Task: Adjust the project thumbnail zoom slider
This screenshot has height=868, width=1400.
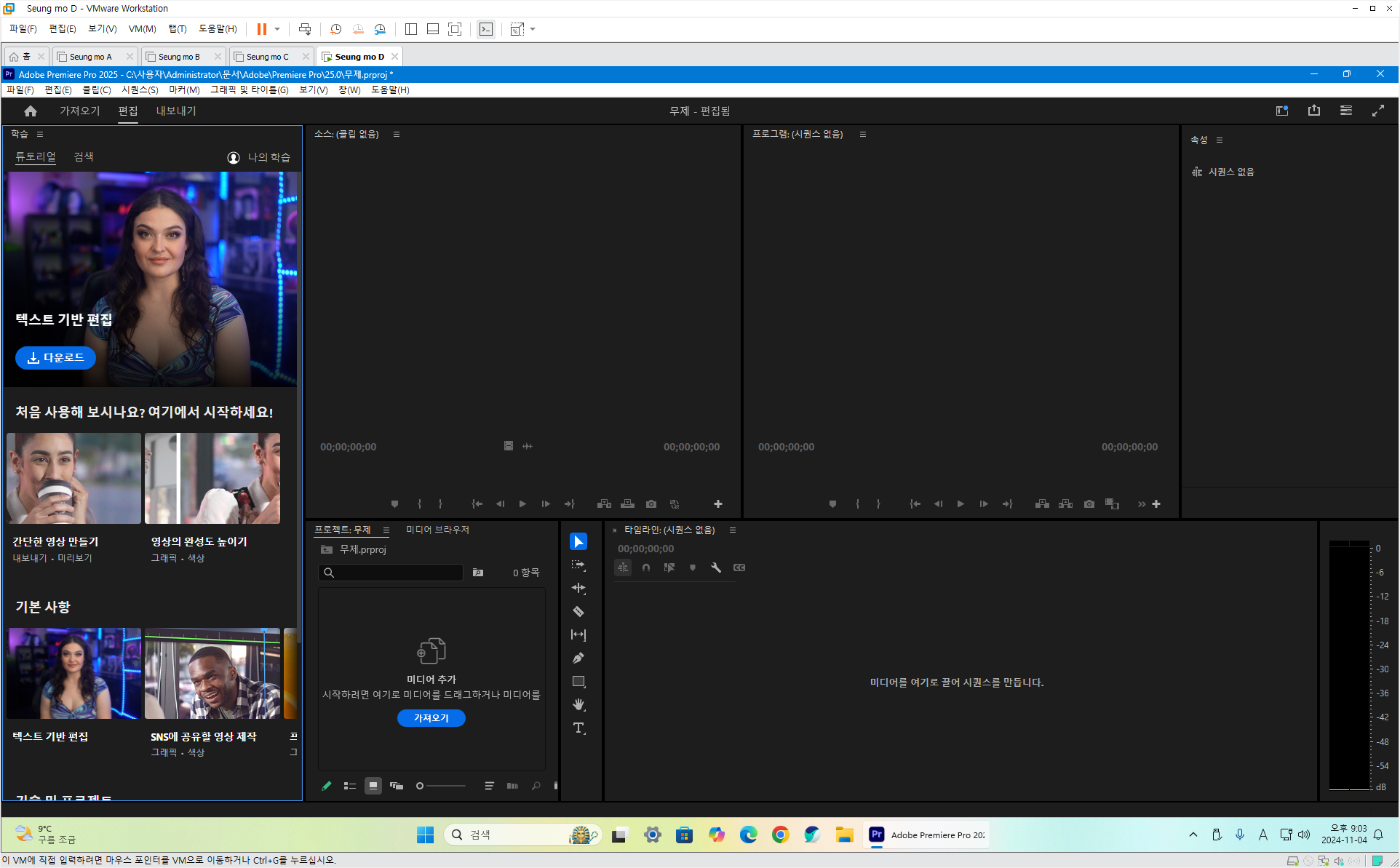Action: (421, 786)
